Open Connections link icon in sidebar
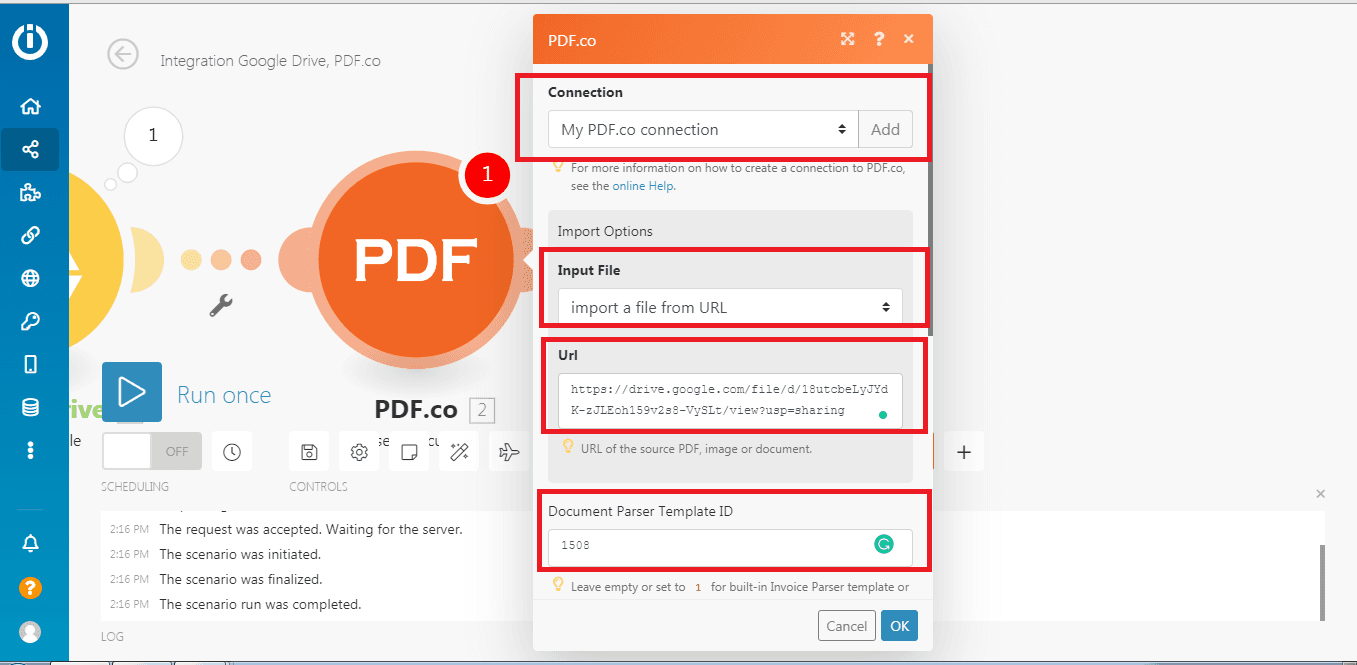 coord(30,236)
